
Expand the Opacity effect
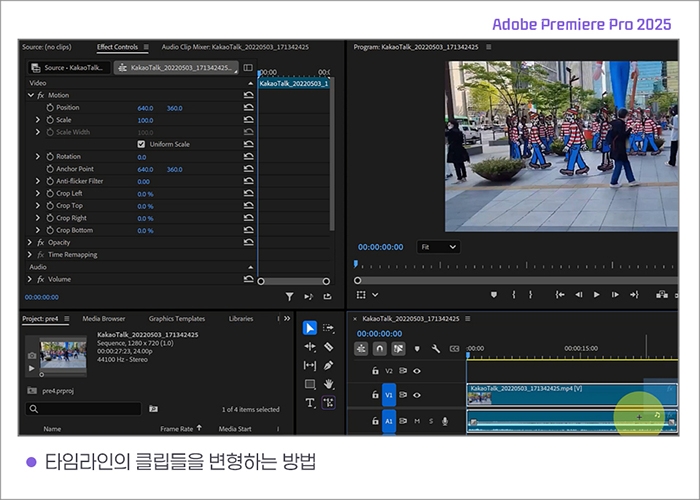tap(29, 242)
